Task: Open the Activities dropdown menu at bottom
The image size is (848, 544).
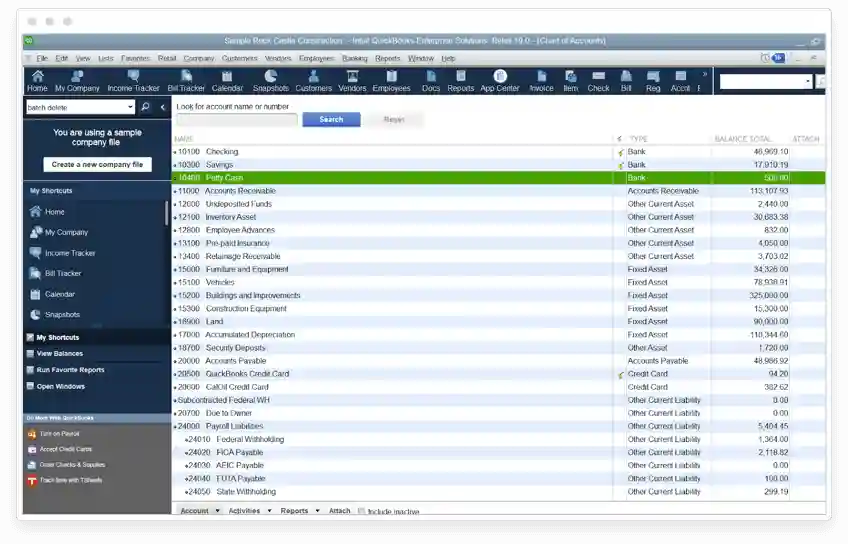Action: [x=250, y=510]
